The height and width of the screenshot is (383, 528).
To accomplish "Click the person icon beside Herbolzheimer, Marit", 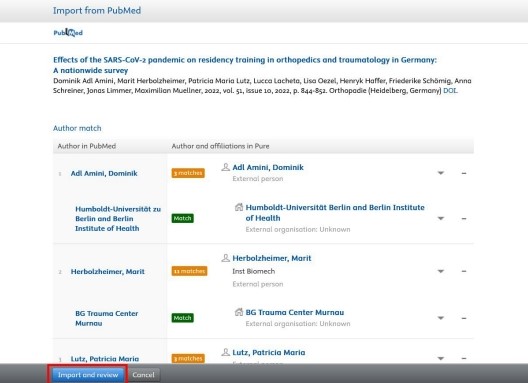I will pyautogui.click(x=226, y=258).
